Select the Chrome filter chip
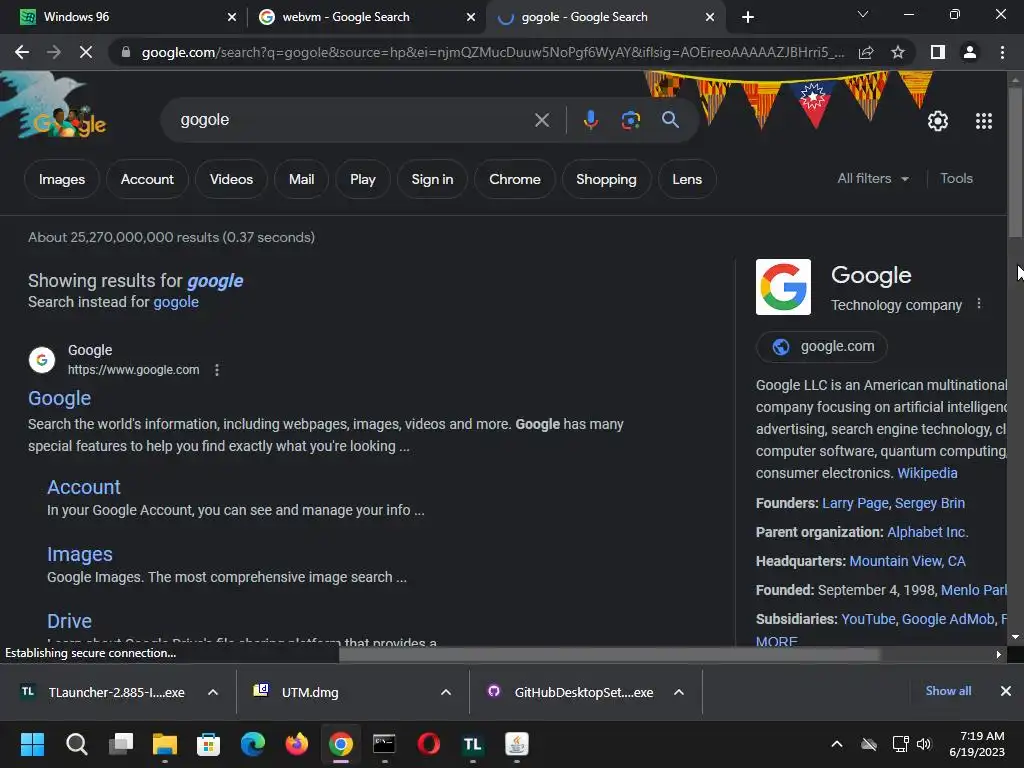The image size is (1024, 768). click(515, 179)
